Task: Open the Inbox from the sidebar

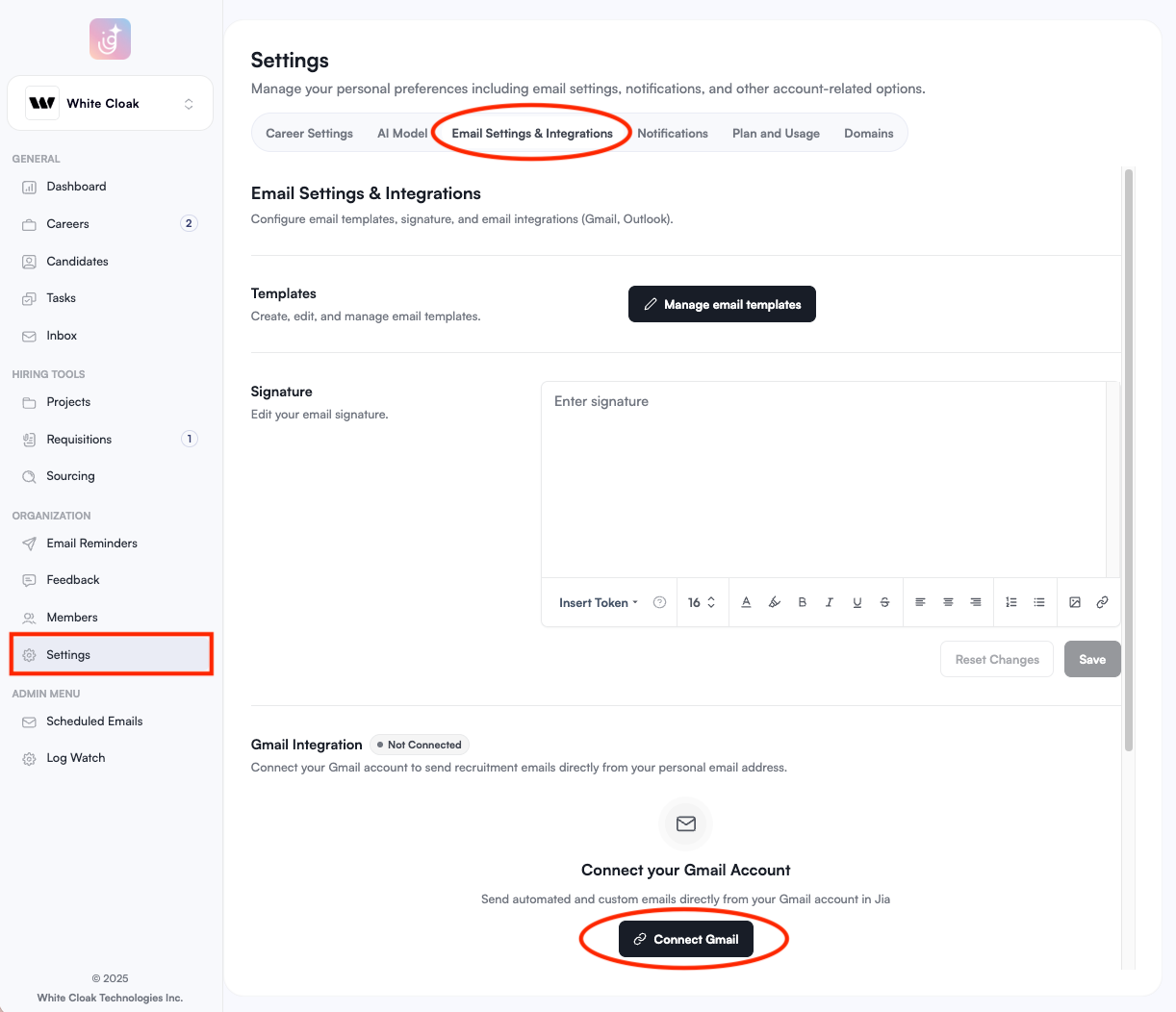Action: (64, 335)
